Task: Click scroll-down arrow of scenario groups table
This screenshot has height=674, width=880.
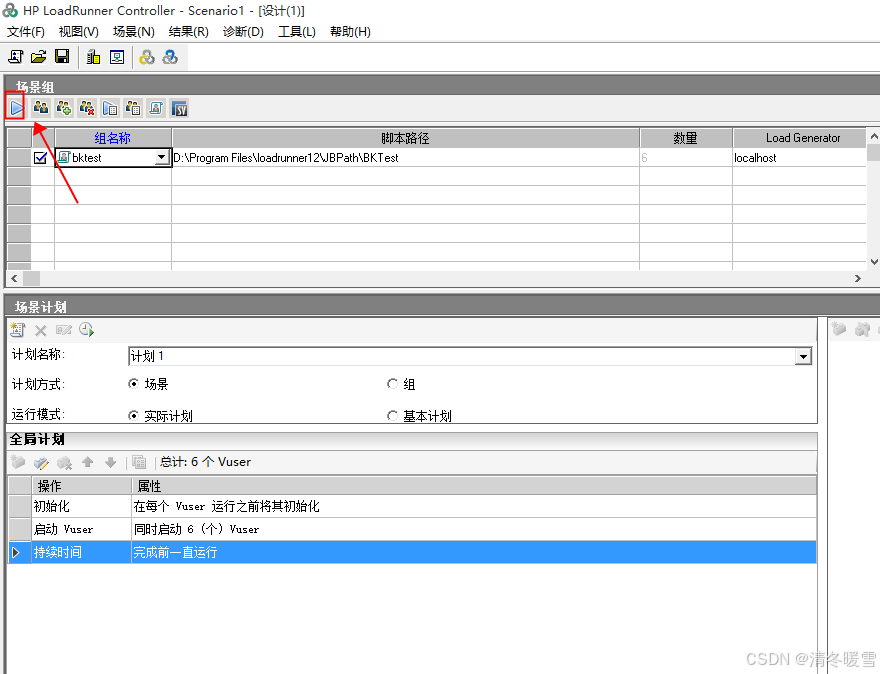Action: pos(874,262)
